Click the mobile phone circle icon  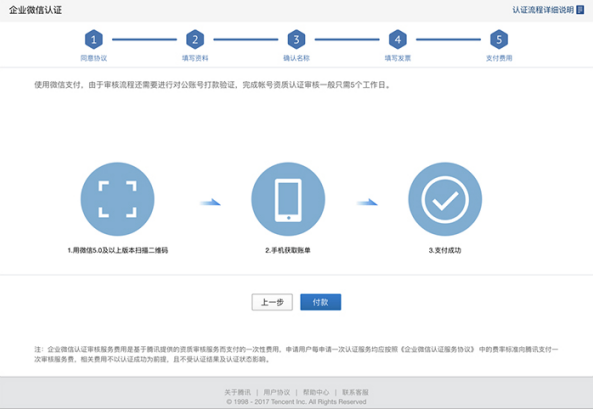coord(288,199)
